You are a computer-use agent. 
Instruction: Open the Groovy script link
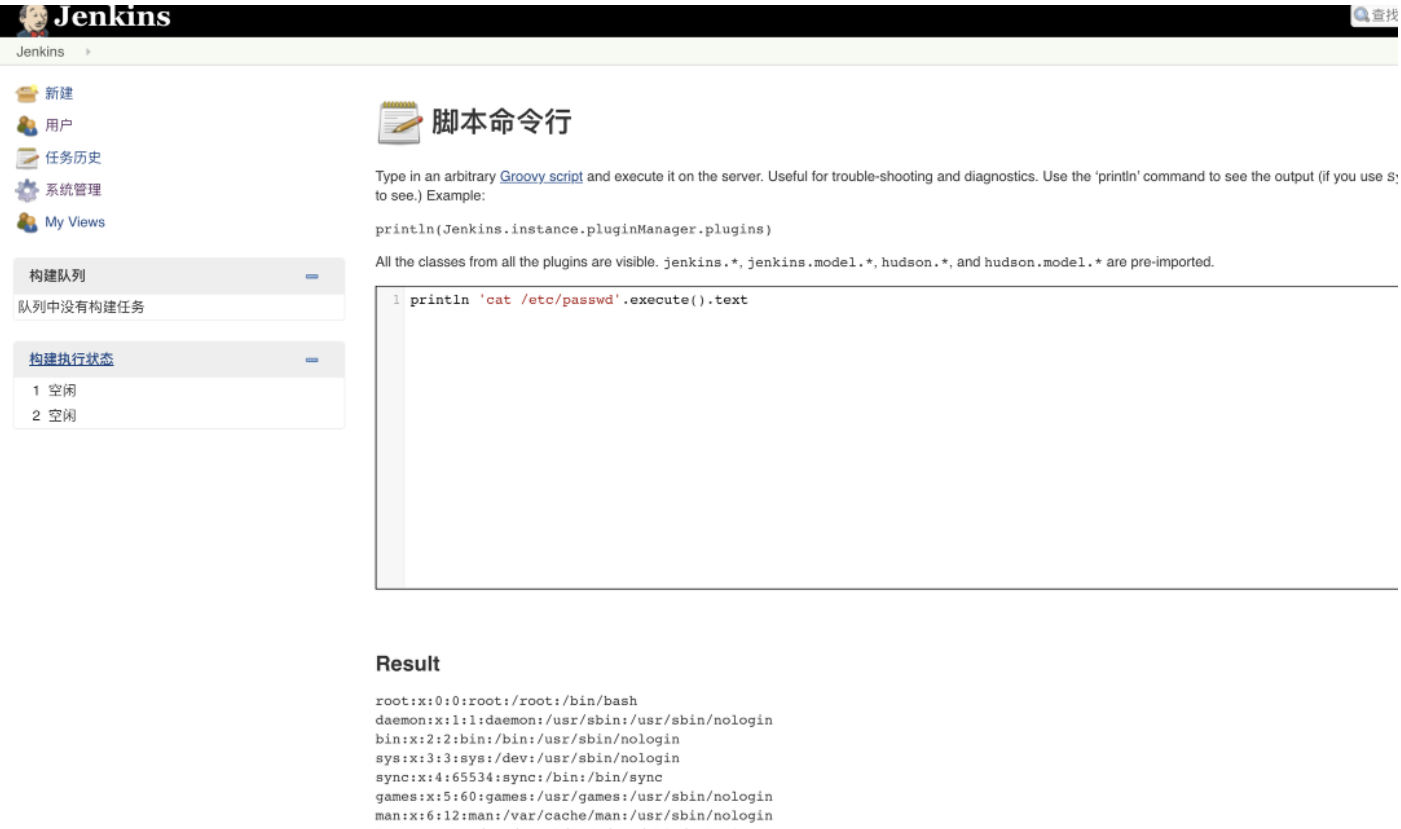(541, 177)
